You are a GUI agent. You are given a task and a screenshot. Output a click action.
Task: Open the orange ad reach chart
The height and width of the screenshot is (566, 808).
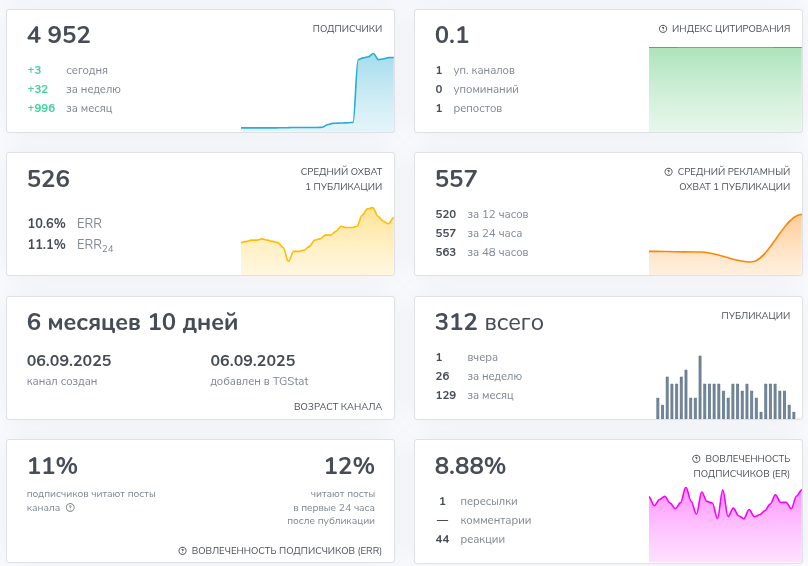click(726, 244)
